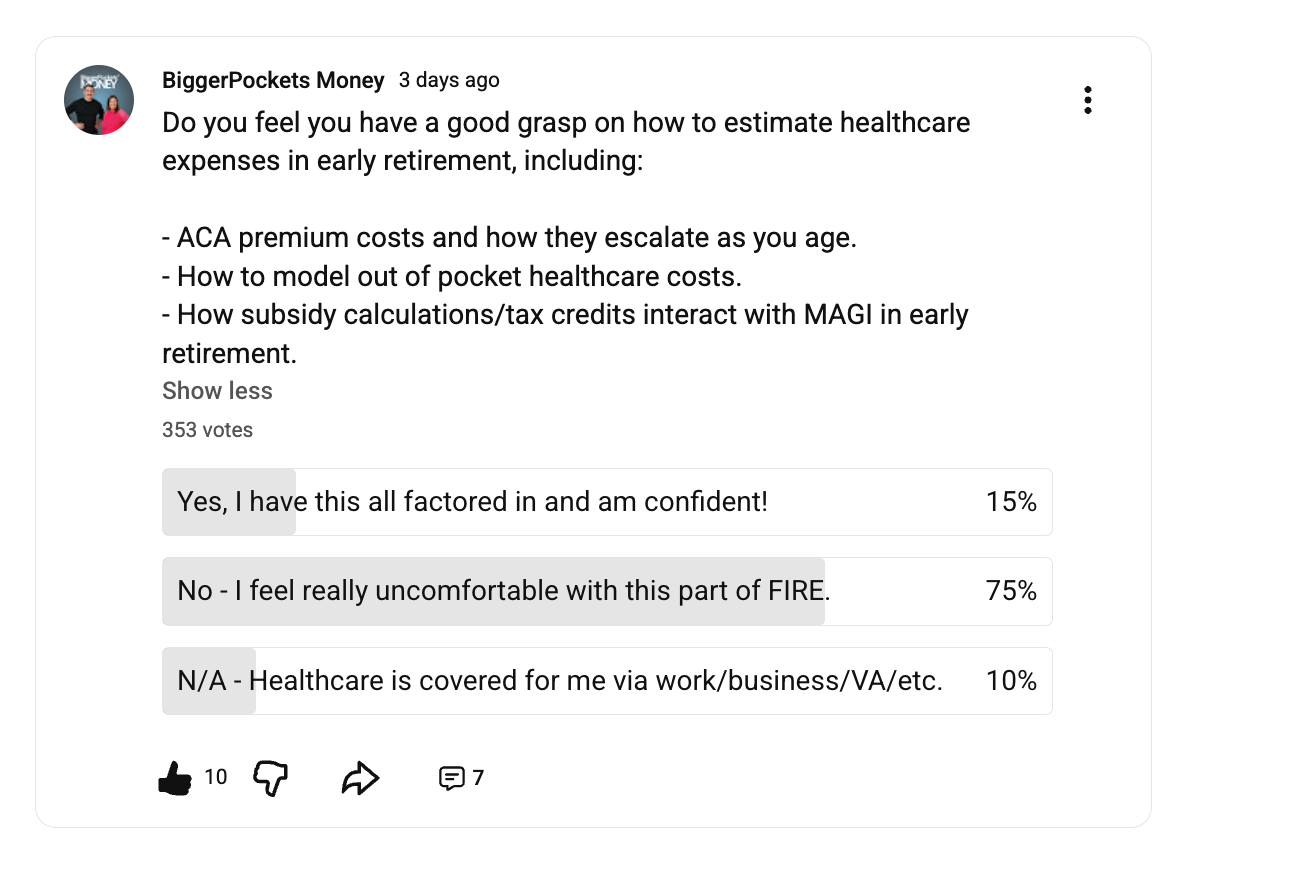Image resolution: width=1294 pixels, height=869 pixels.
Task: Open comments via speech bubble icon
Action: point(452,778)
